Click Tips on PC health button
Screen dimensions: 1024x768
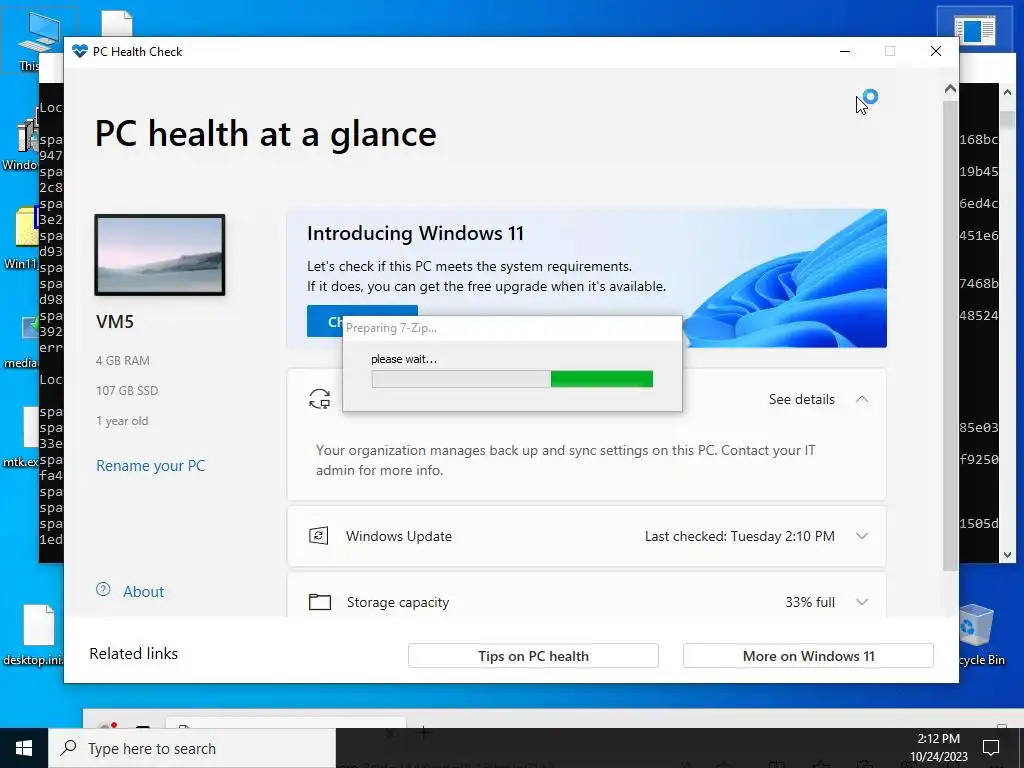point(533,656)
